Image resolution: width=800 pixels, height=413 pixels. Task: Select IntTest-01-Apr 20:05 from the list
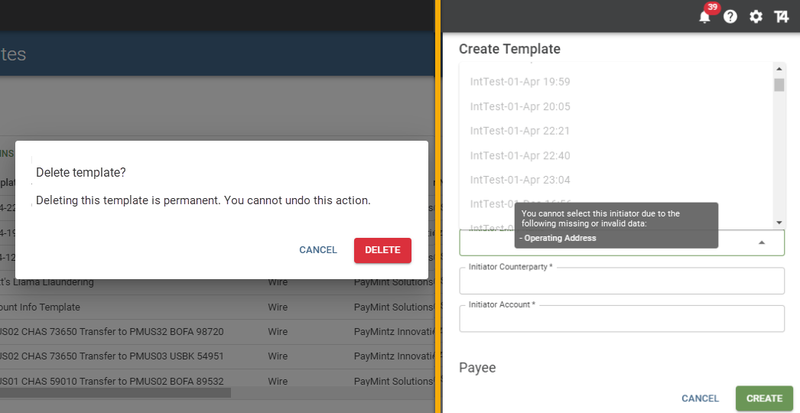[520, 106]
